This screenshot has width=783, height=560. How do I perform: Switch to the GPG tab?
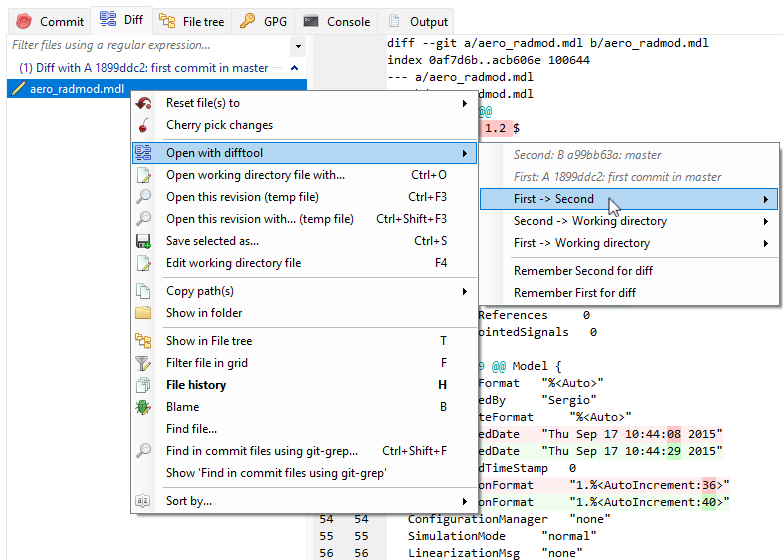click(263, 21)
